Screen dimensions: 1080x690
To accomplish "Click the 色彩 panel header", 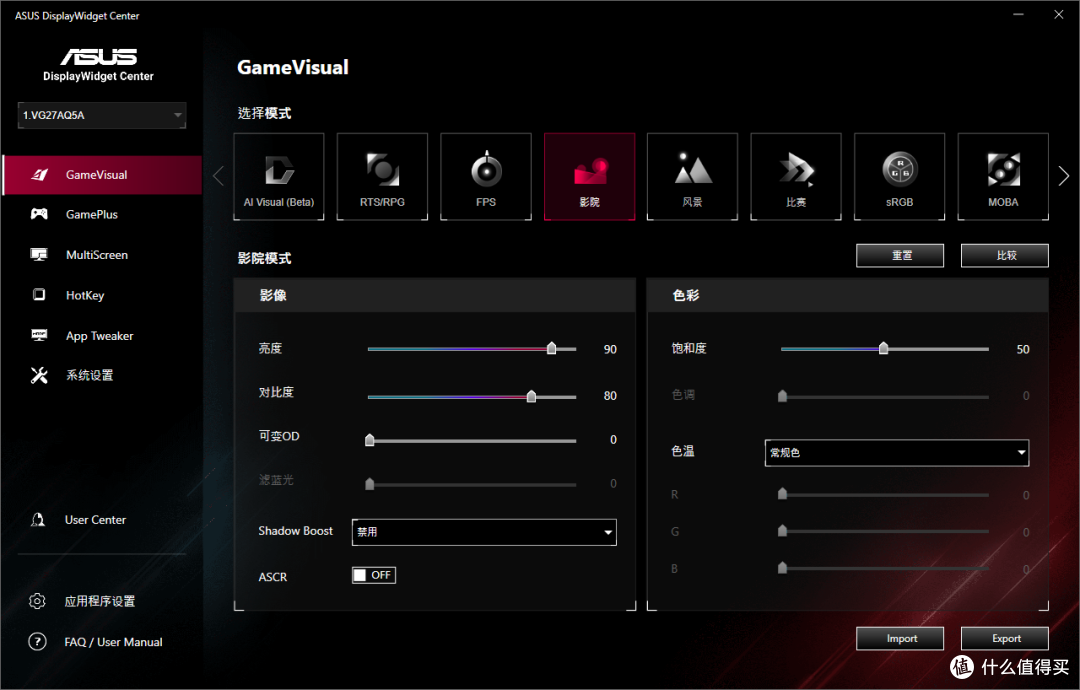I will coord(848,295).
